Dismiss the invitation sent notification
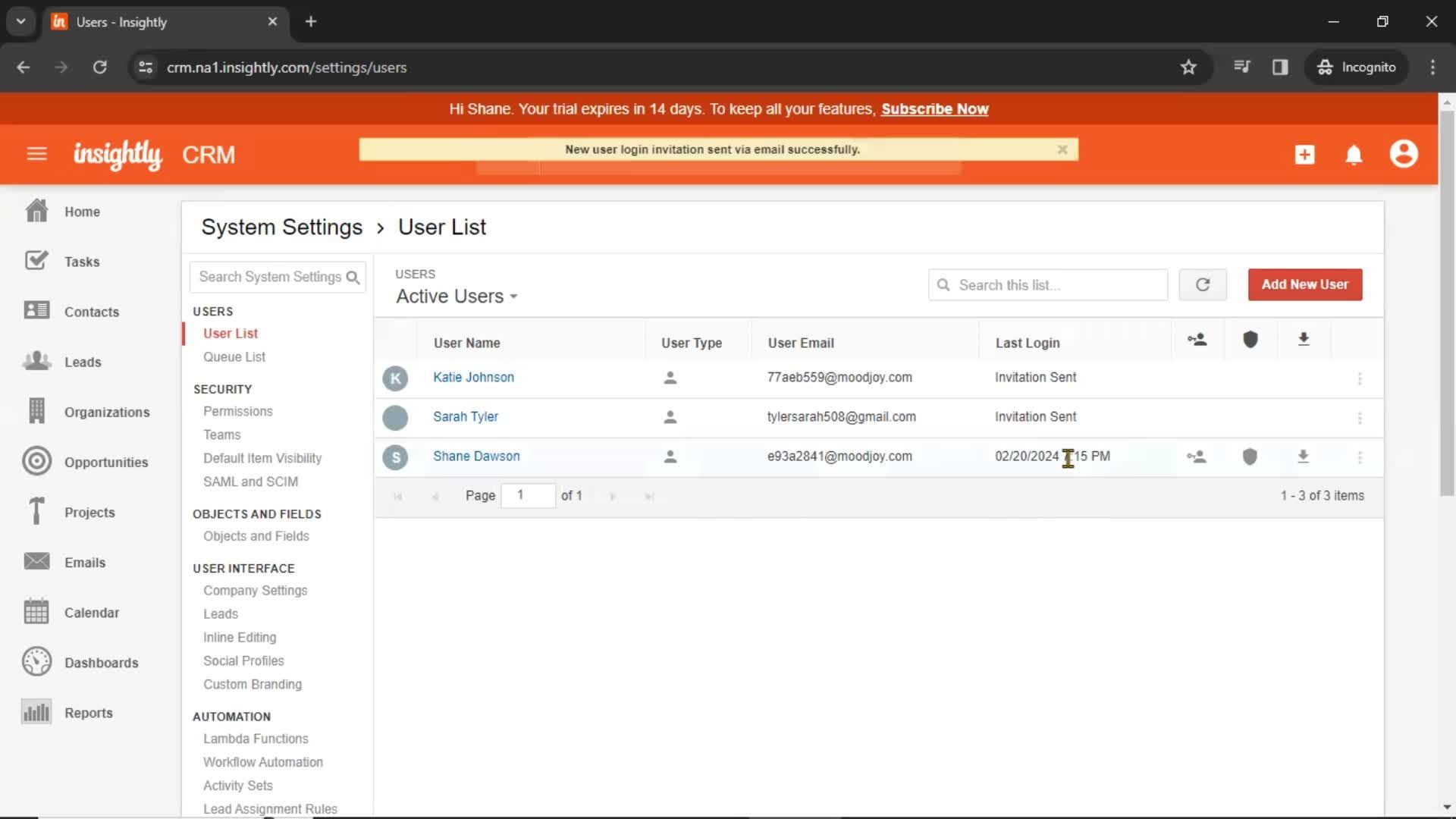The image size is (1456, 819). pos(1062,149)
